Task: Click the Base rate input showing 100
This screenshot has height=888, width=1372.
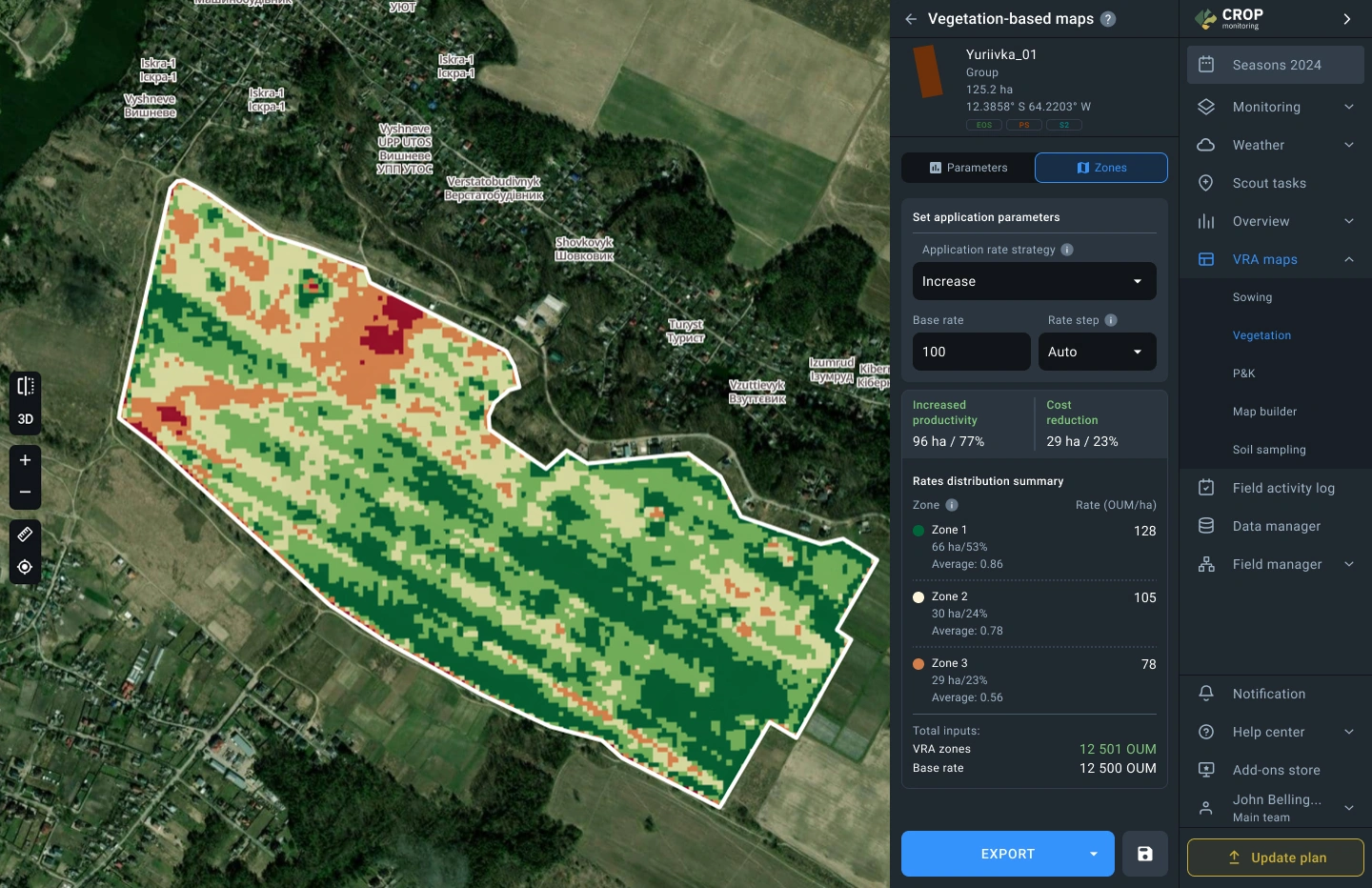Action: pyautogui.click(x=971, y=352)
